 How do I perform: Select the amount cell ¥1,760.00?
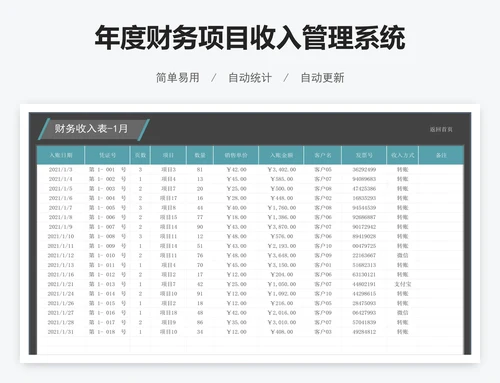(x=282, y=208)
